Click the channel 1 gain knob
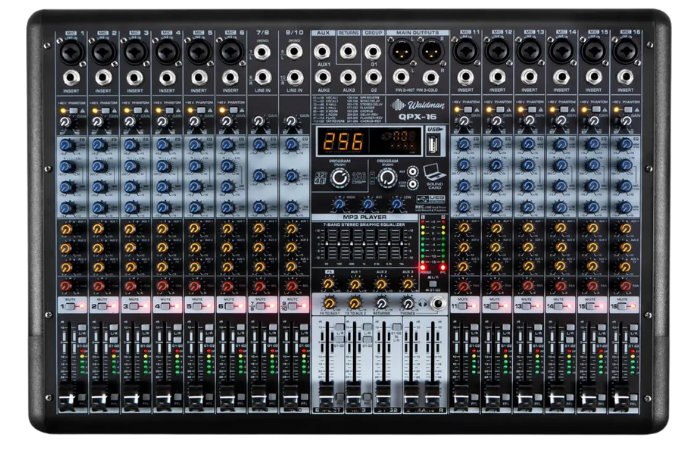The width and height of the screenshot is (700, 450). 66,122
